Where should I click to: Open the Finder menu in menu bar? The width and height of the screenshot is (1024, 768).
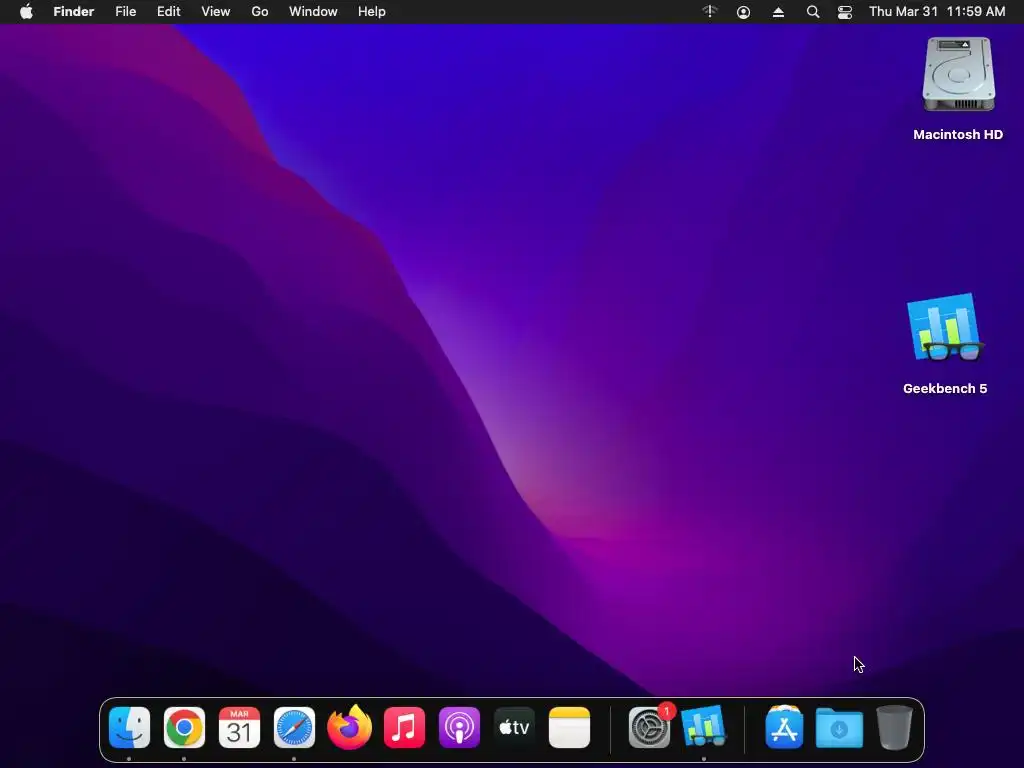[x=74, y=12]
